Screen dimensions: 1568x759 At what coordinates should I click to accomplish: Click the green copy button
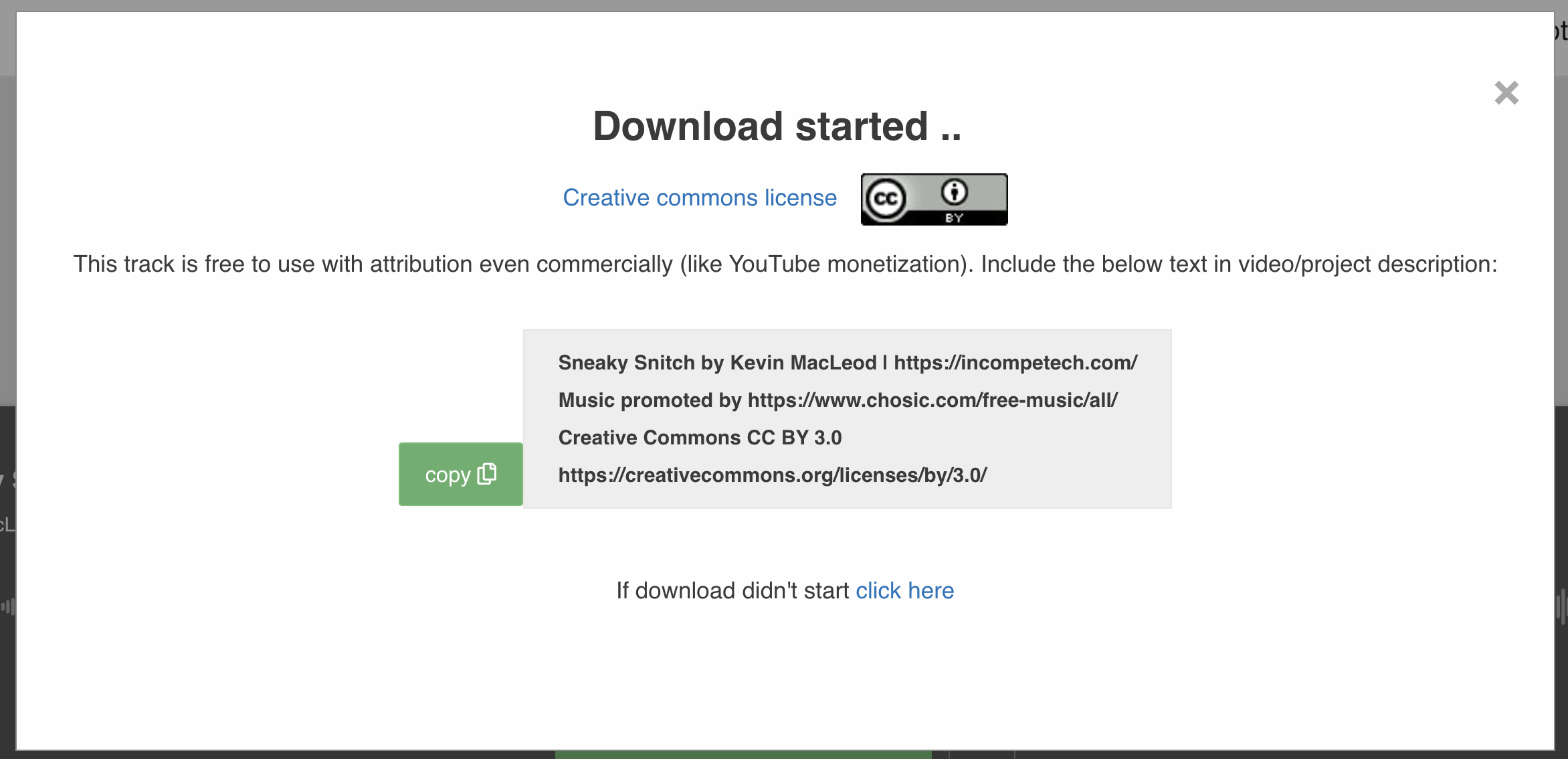coord(460,474)
